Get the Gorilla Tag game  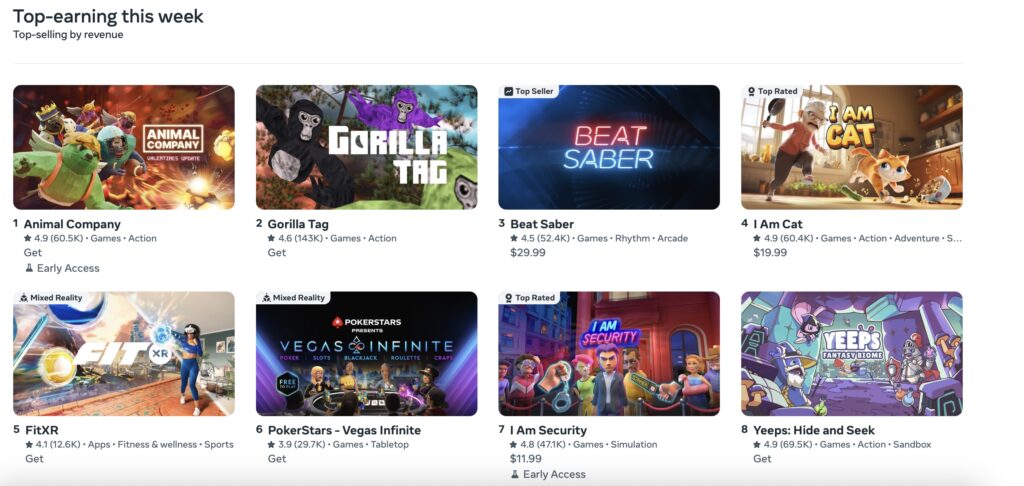tap(276, 252)
